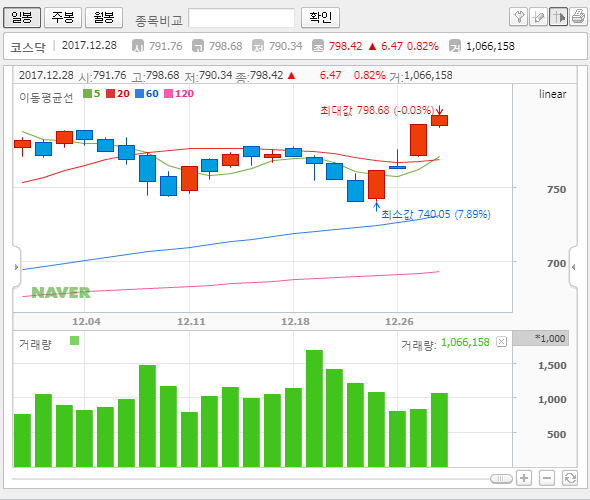Expand the right side panel arrow
Viewport: 590px width, 500px height.
coord(573,267)
